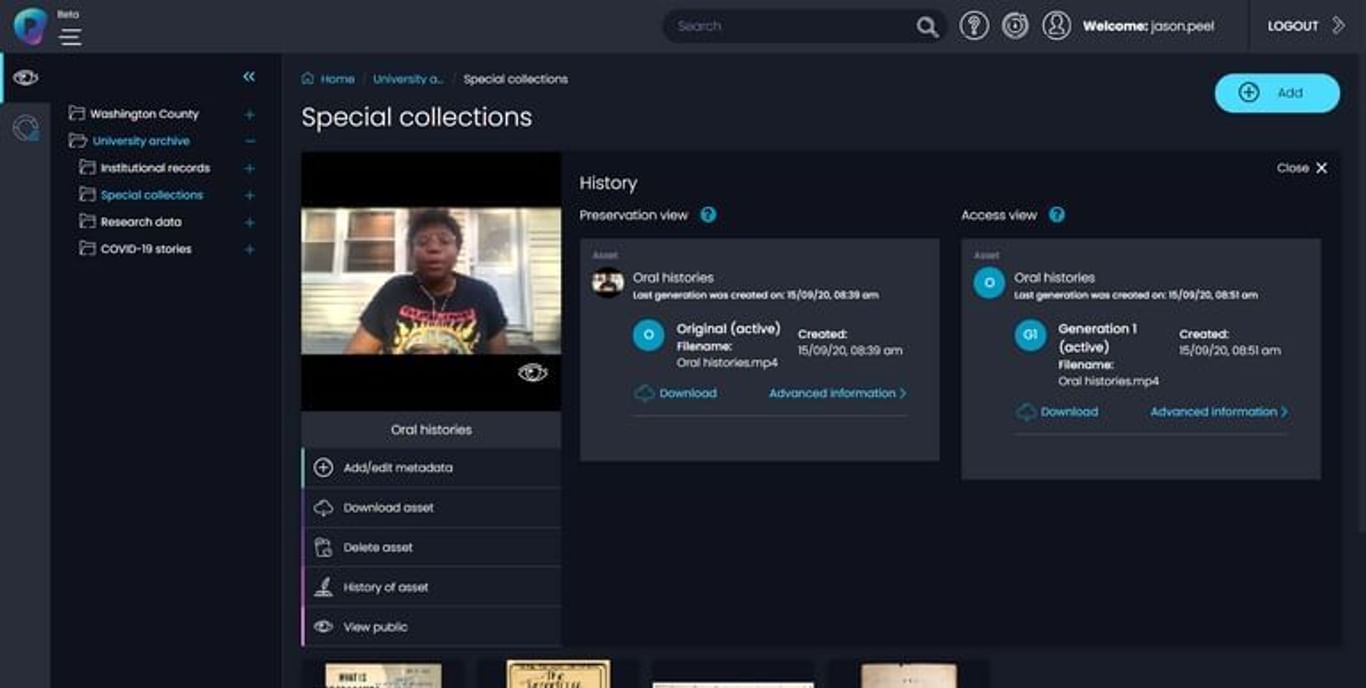1366x688 pixels.
Task: Collapse the sidebar with double chevron
Action: click(x=249, y=77)
